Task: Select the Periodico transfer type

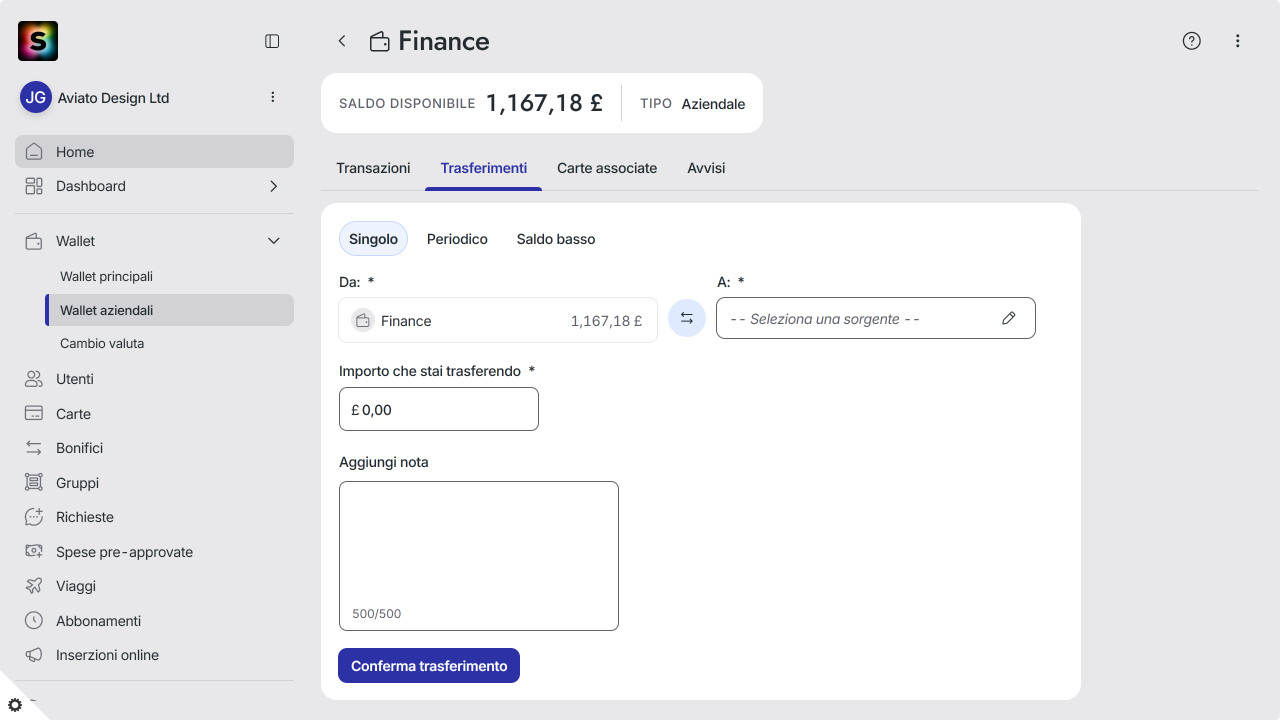Action: [x=457, y=239]
